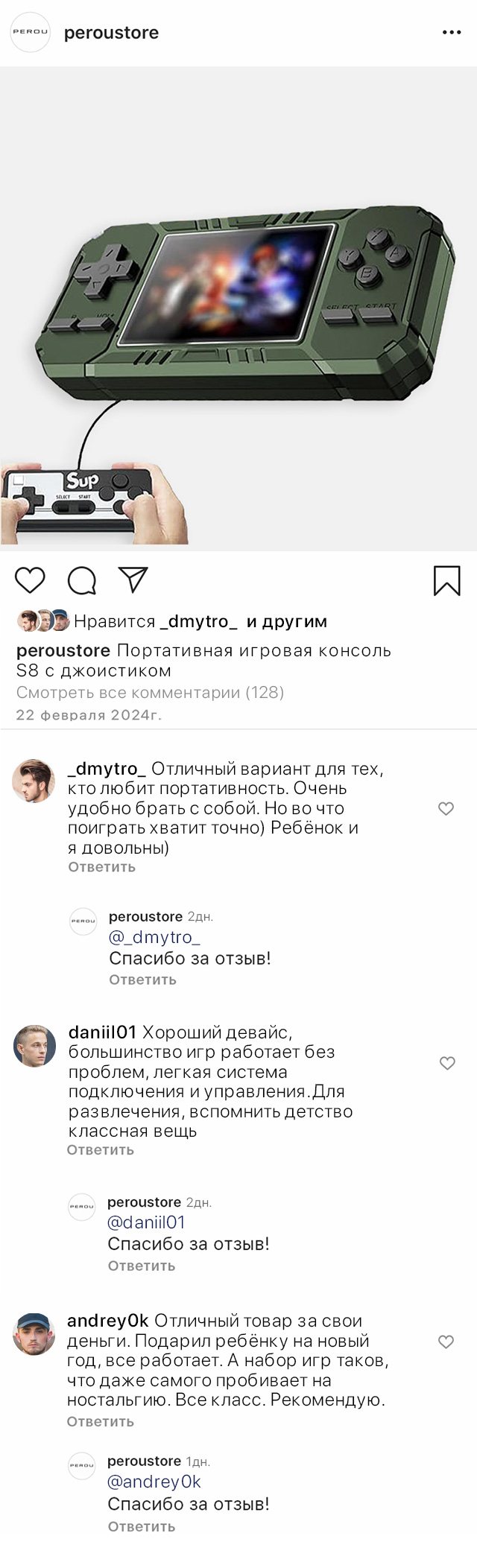Expand all 128 comments
Image resolution: width=477 pixels, height=1568 pixels.
click(150, 692)
